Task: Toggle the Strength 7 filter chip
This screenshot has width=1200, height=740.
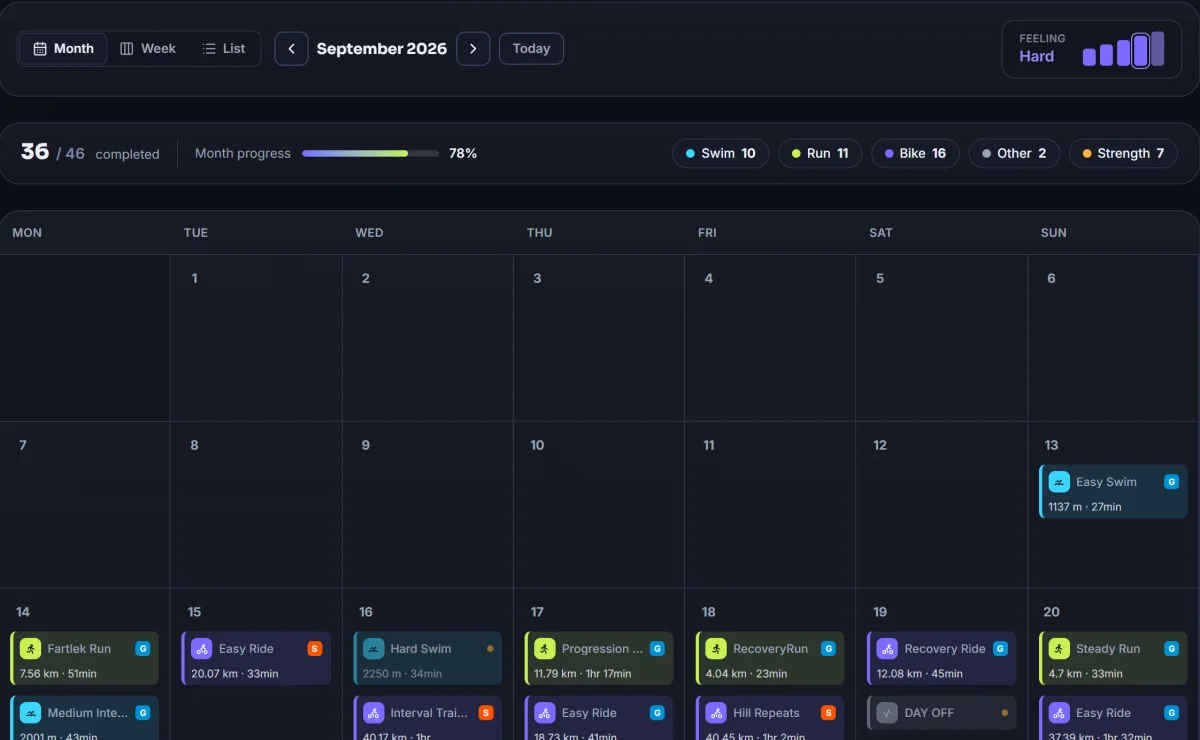Action: (x=1123, y=153)
